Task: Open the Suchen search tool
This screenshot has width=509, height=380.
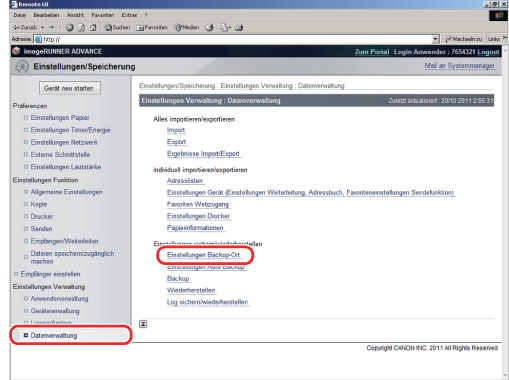Action: [117, 27]
